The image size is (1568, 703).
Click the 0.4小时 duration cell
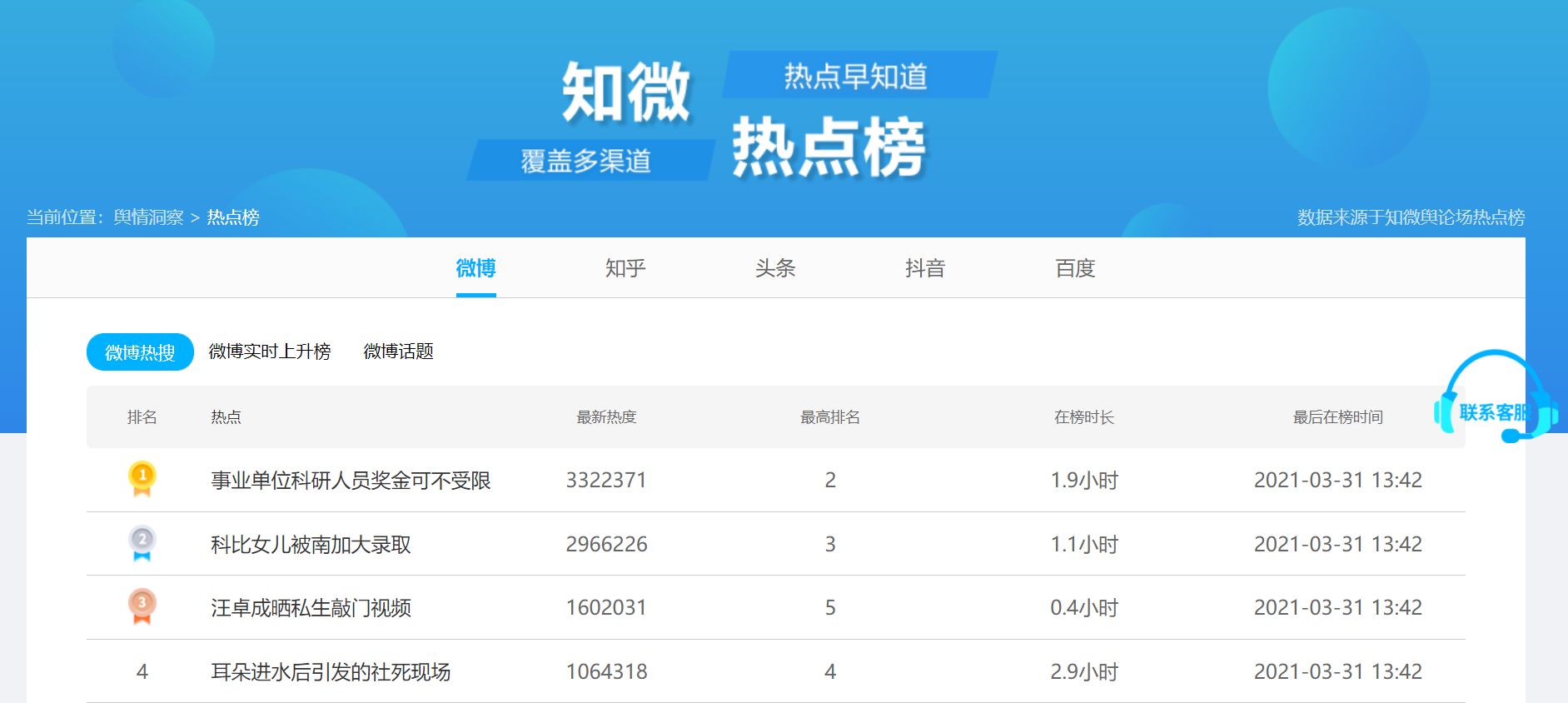pyautogui.click(x=1084, y=608)
